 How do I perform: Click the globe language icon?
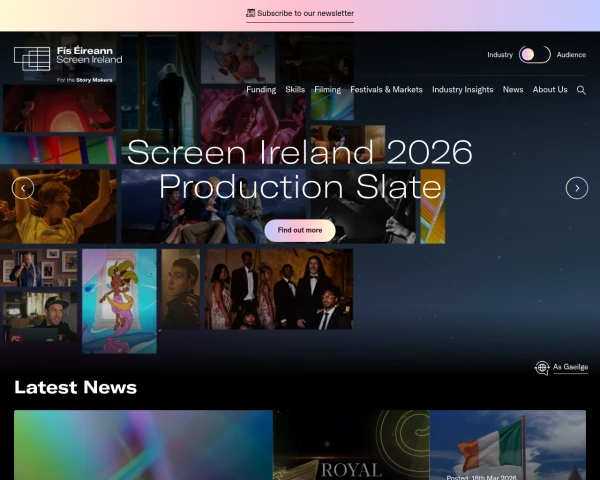click(542, 368)
